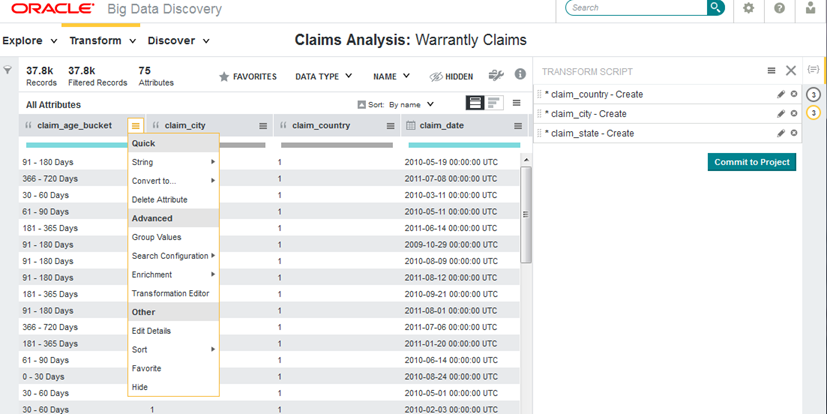Click claim_country gray distribution bar

(337, 145)
